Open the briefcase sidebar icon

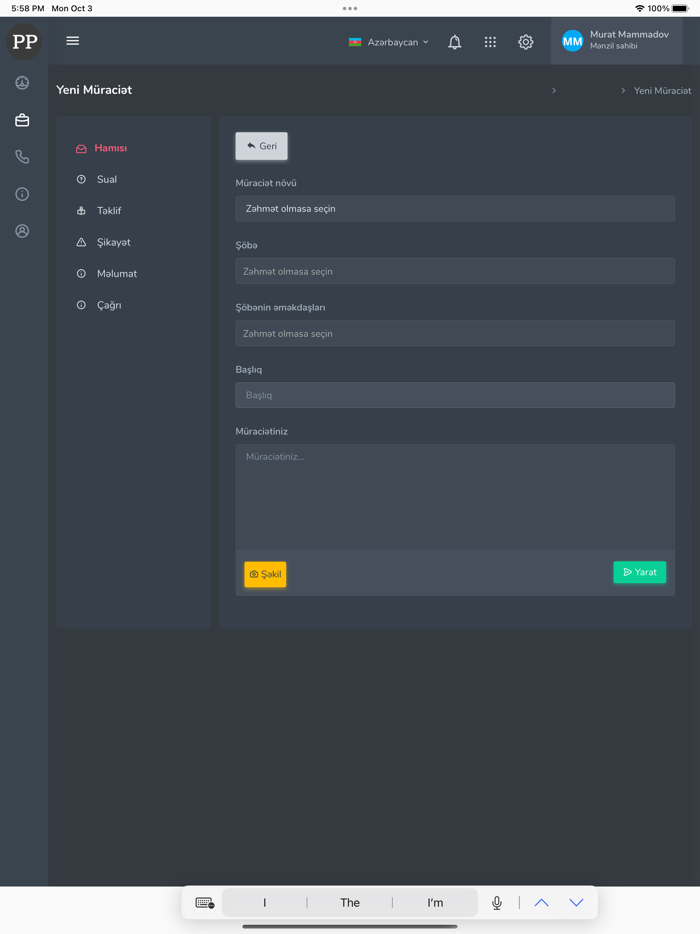(x=22, y=120)
